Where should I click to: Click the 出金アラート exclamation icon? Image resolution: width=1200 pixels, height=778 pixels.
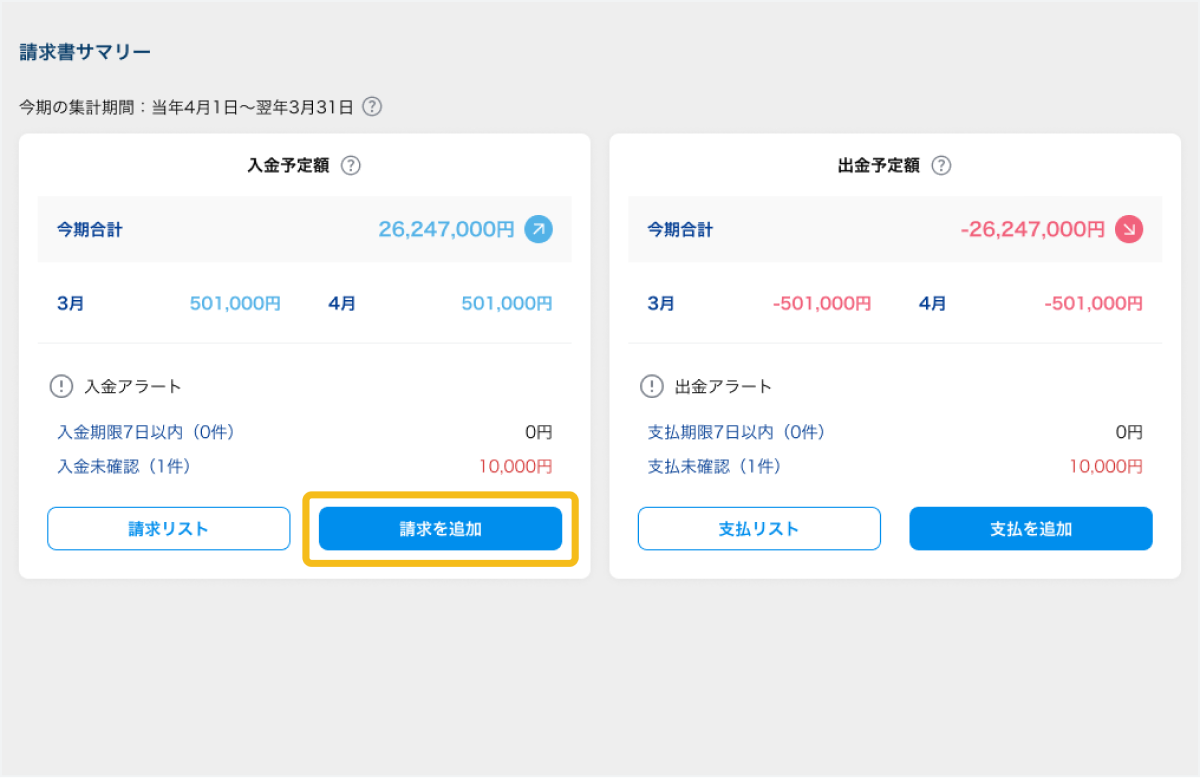click(652, 386)
